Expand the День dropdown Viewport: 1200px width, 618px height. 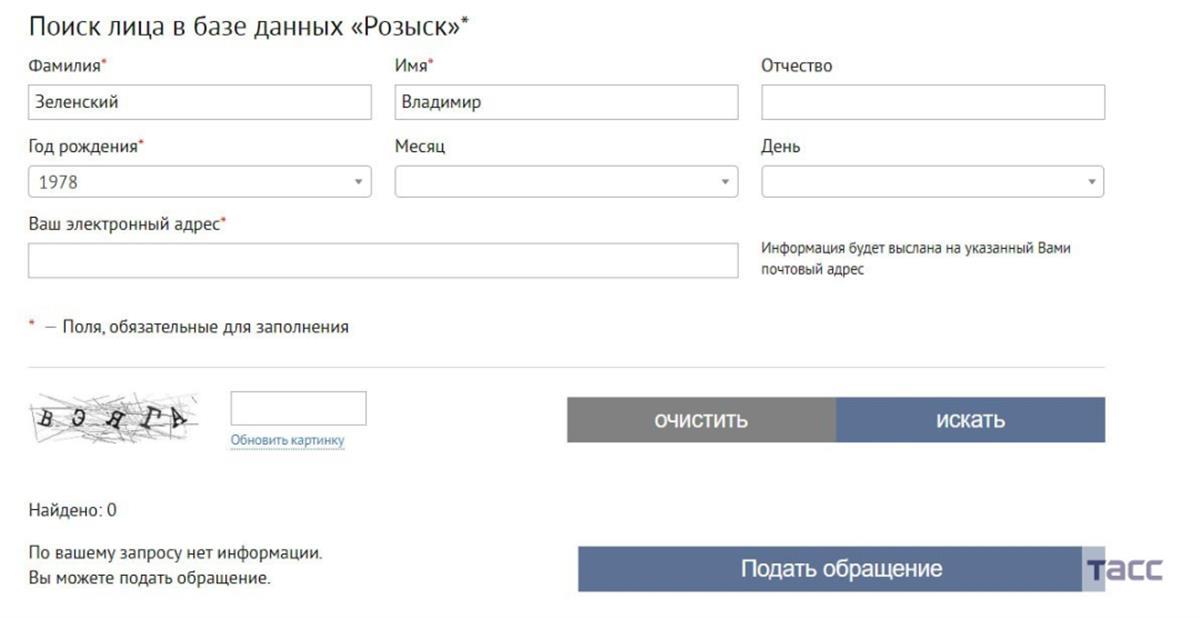[x=933, y=182]
